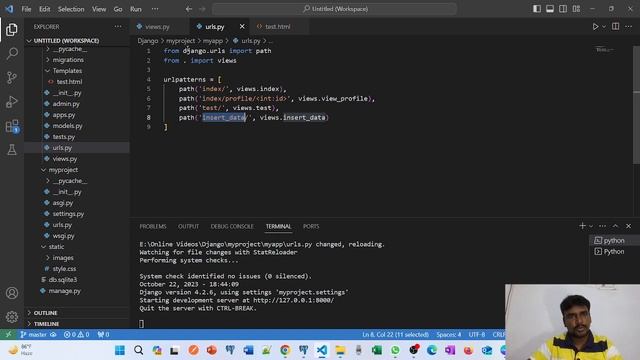Close the terminal panel
Viewport: 640px width, 360px height.
tap(629, 226)
